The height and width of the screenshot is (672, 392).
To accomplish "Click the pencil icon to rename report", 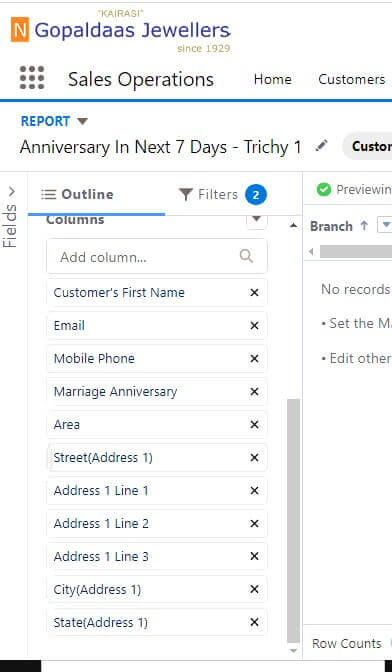I will [x=321, y=146].
